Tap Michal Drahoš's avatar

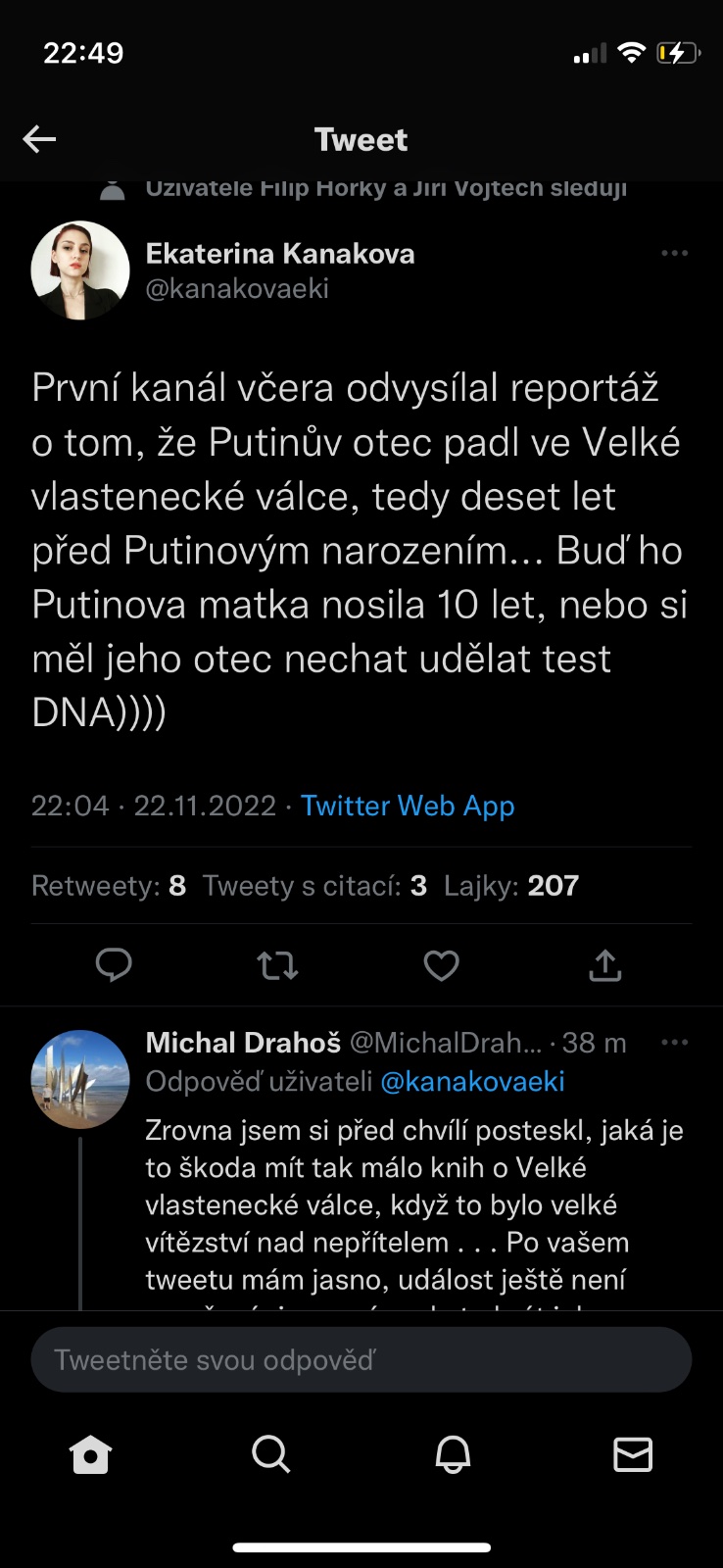(80, 1079)
